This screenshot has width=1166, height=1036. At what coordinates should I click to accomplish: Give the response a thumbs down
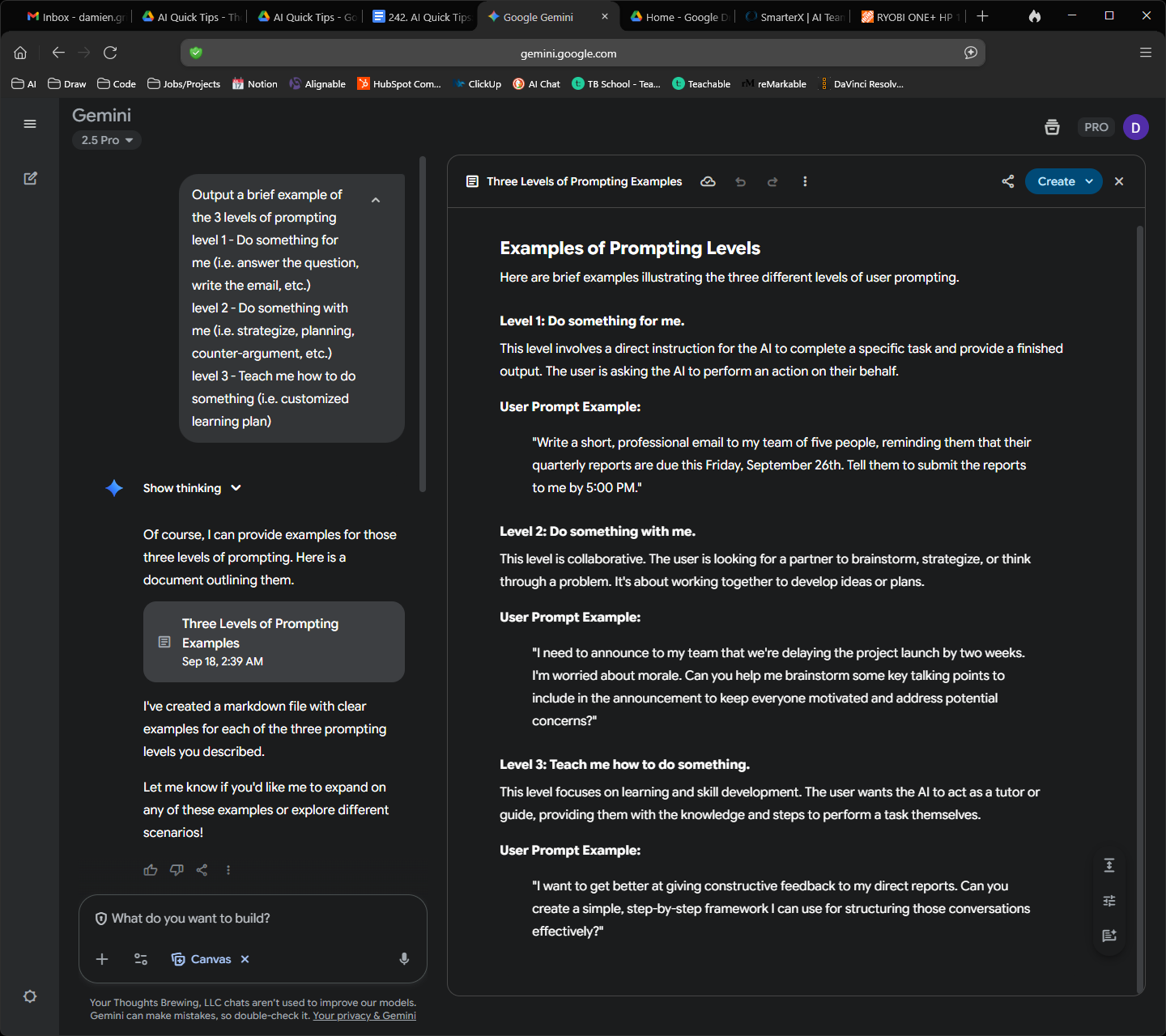177,869
